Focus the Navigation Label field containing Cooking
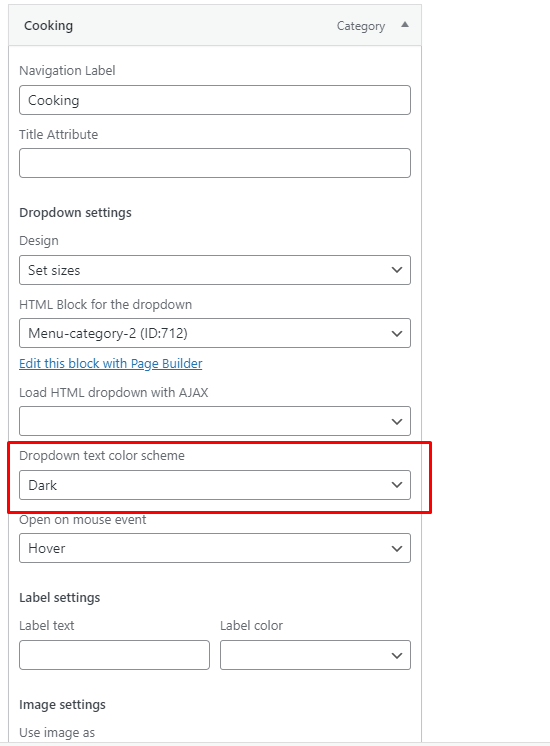This screenshot has height=746, width=550. point(215,100)
